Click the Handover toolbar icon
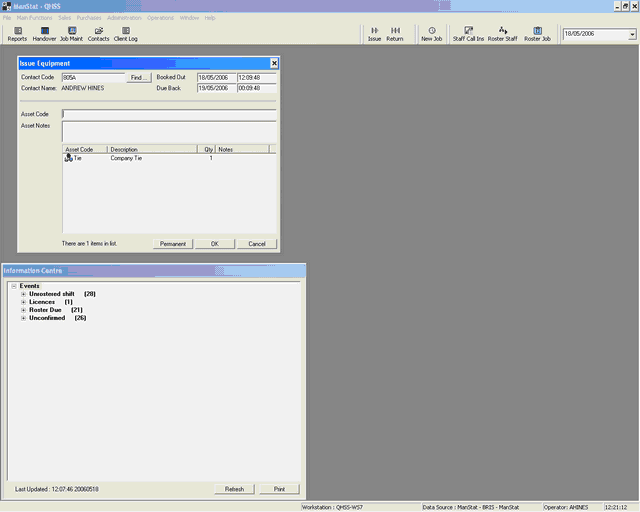 (44, 34)
